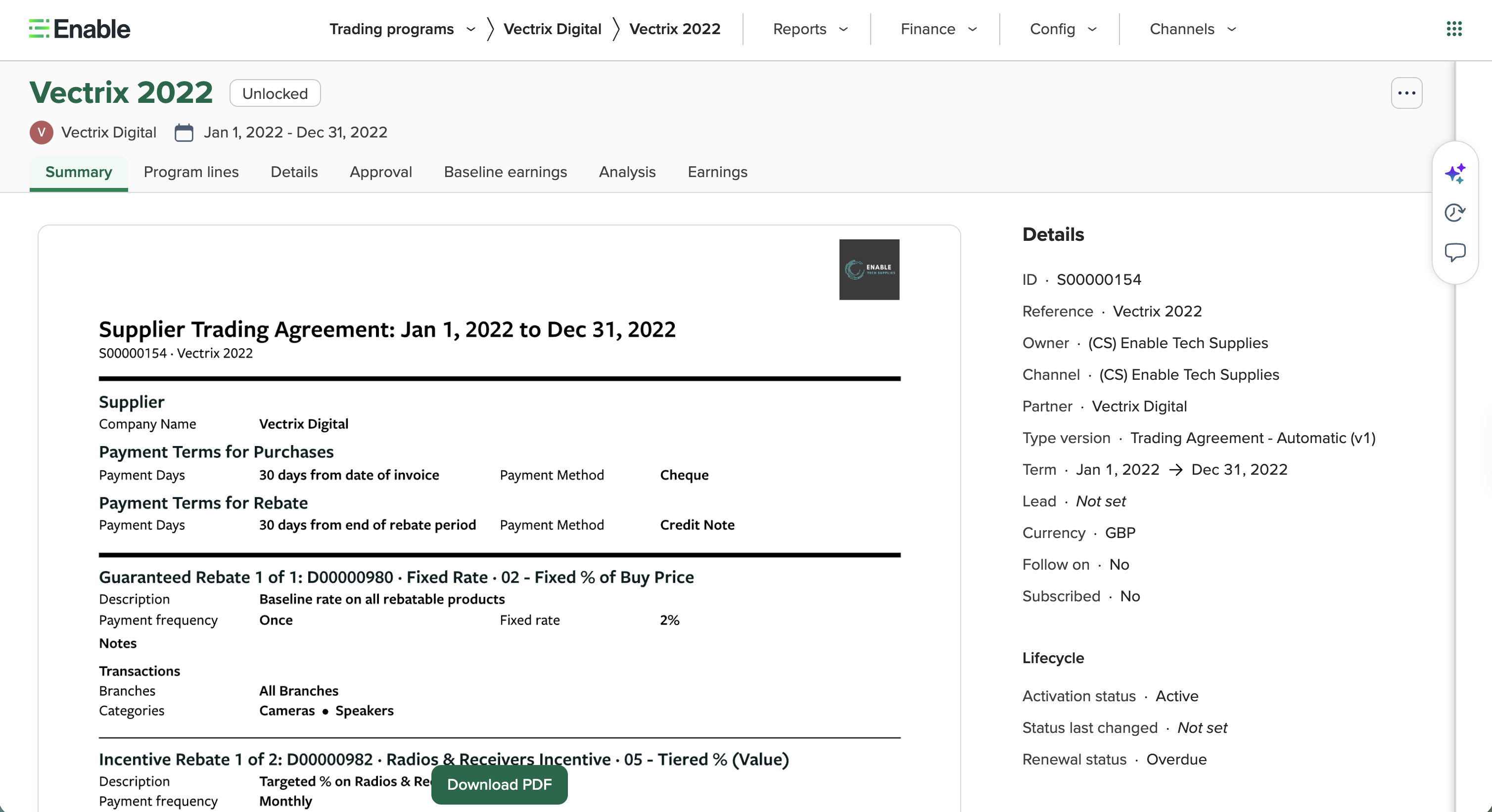Click the ID value S00000154 in Details

1099,280
